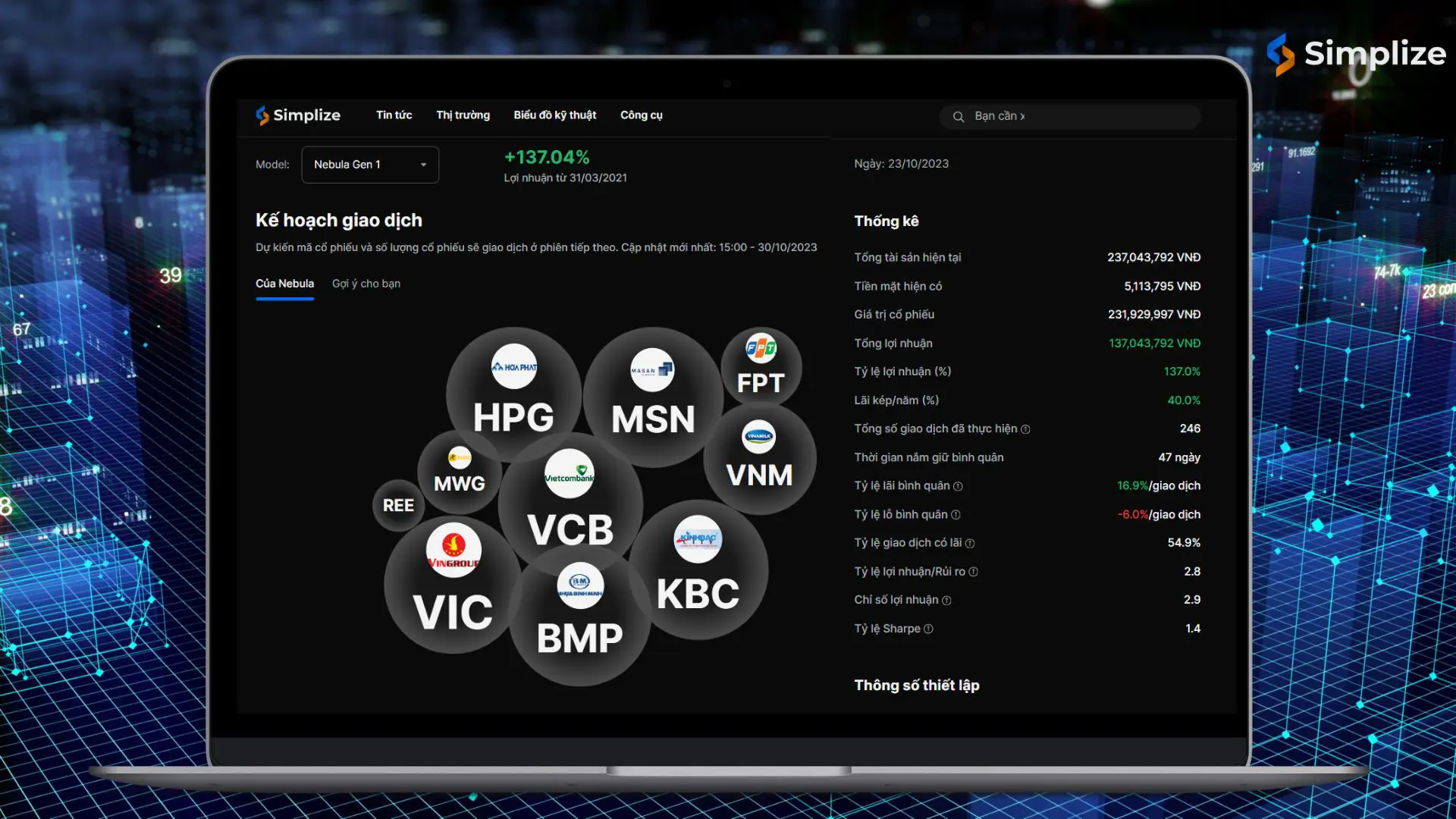1456x819 pixels.
Task: Open the Tin tức menu
Action: 394,115
